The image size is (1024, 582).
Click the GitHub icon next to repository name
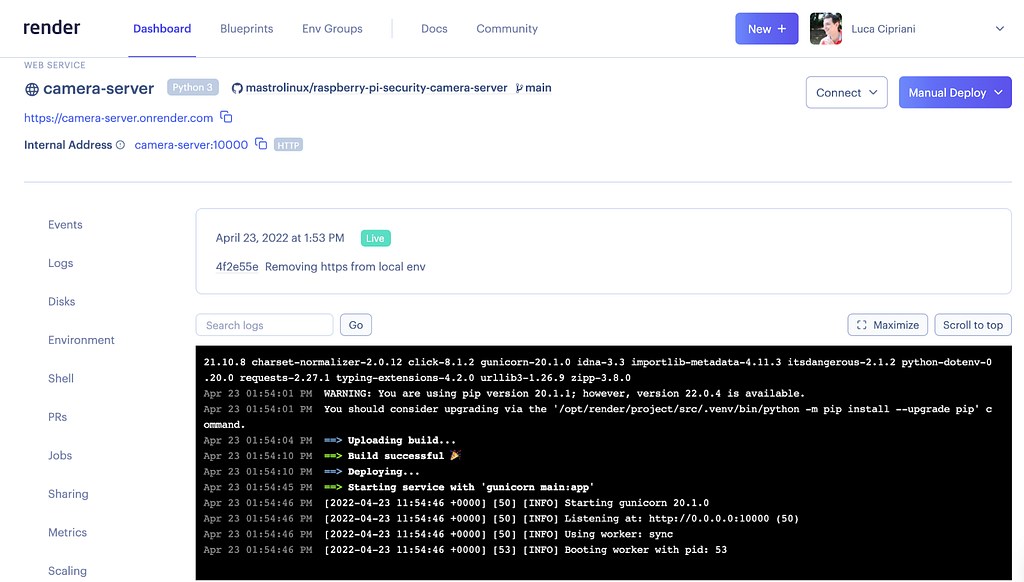coord(237,88)
